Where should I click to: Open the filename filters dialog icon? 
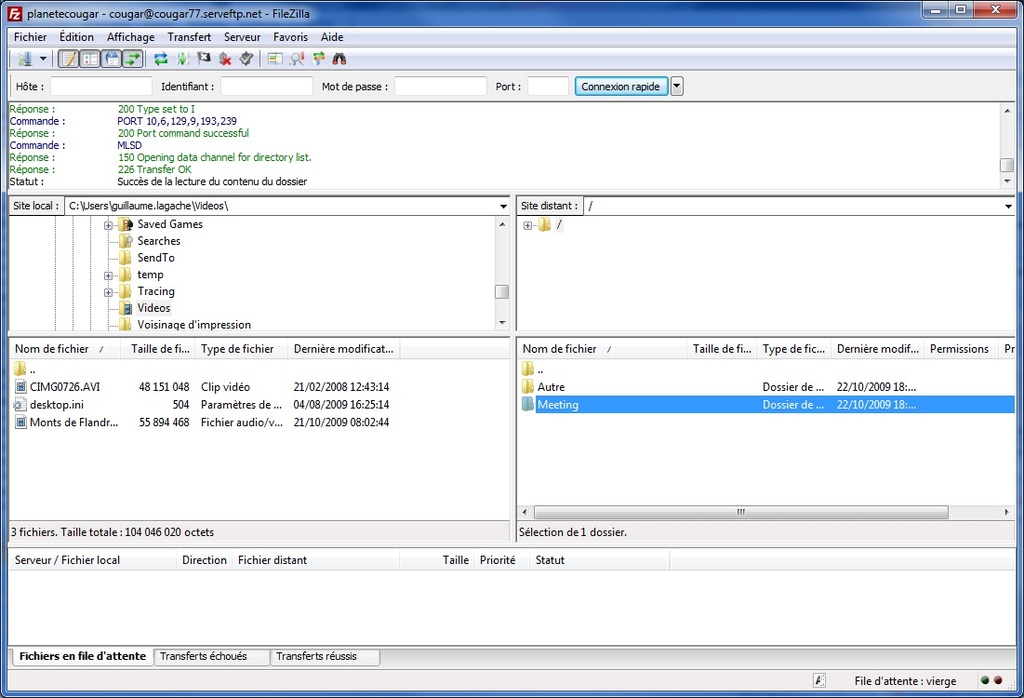(275, 59)
